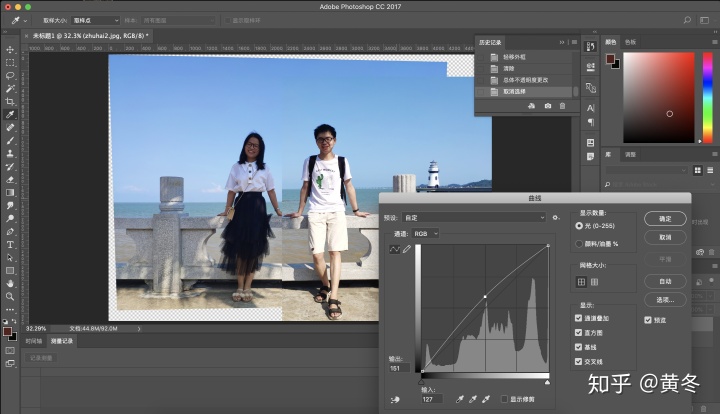Switch to the 色板 Swatches tab
Screen dimensions: 720x414
[x=630, y=42]
